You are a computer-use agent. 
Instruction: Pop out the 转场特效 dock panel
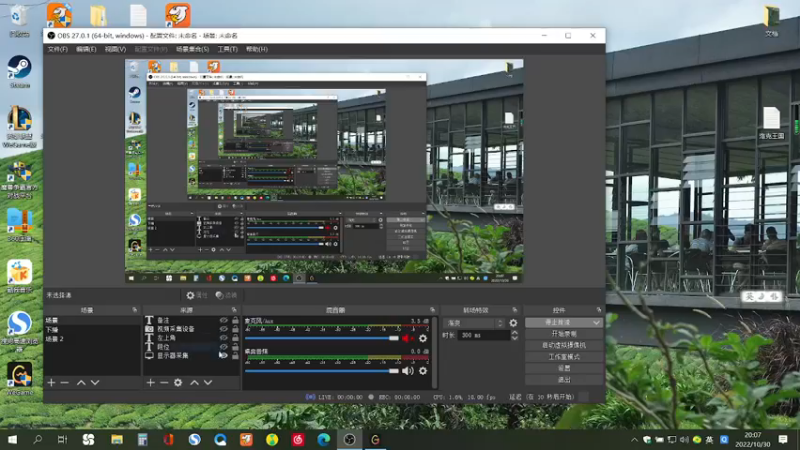pos(514,310)
